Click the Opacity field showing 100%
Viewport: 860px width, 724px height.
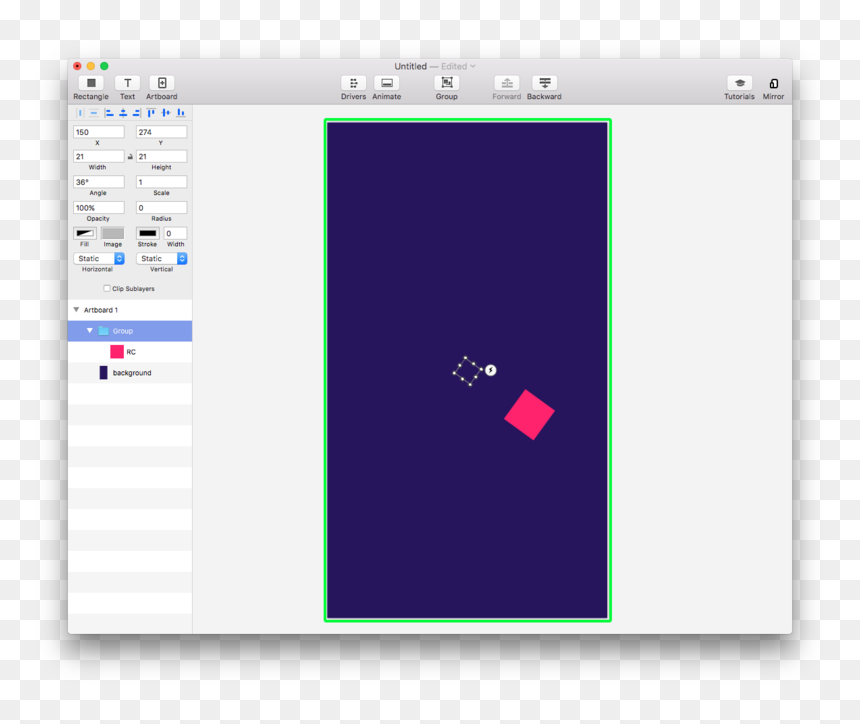(x=99, y=208)
